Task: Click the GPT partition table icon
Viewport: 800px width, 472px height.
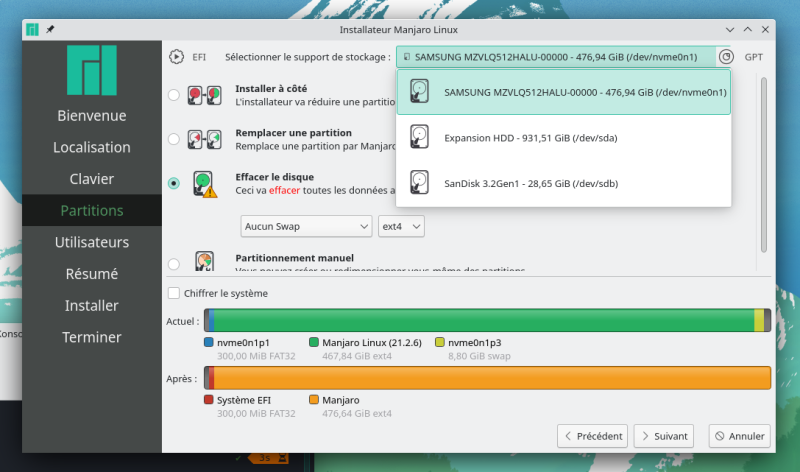Action: [726, 57]
